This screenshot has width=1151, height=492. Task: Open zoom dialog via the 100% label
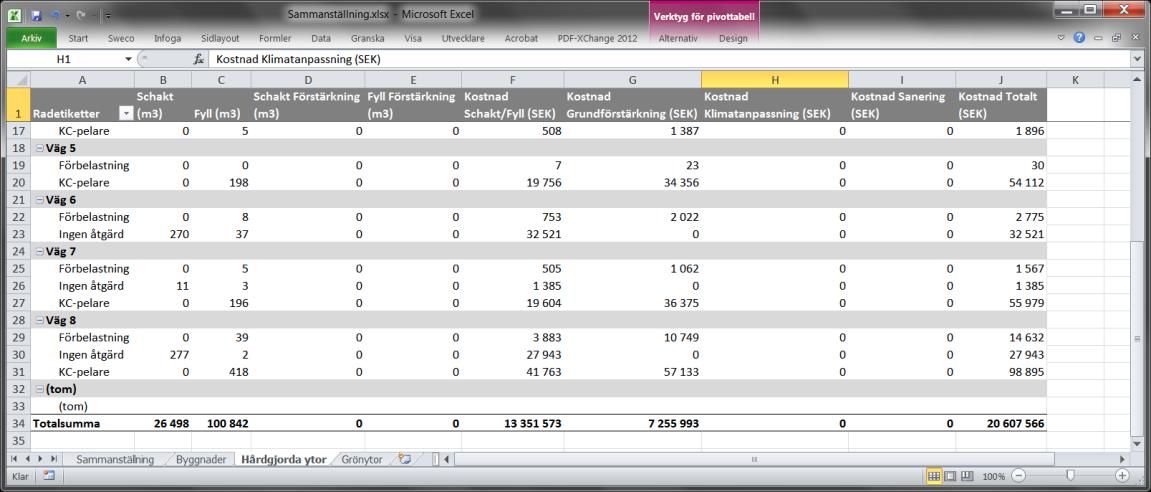pos(993,476)
